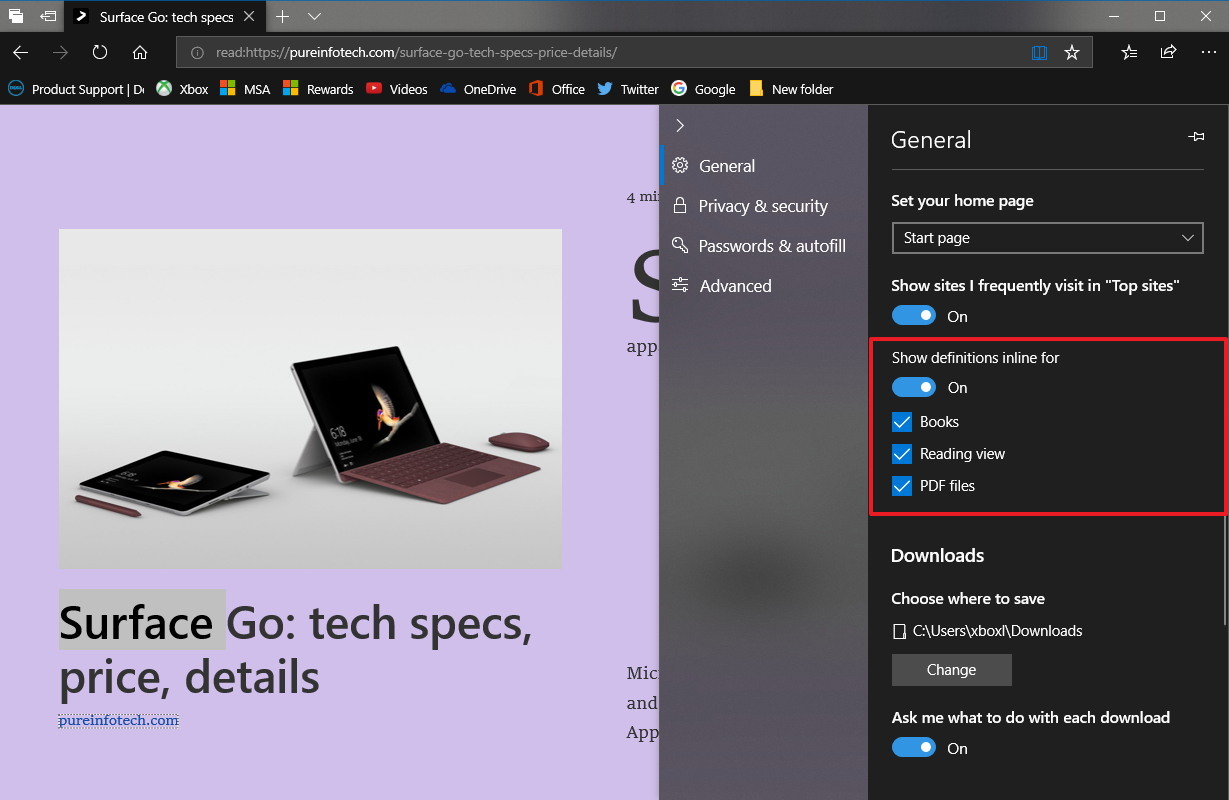The image size is (1229, 800).
Task: Open MSA favorite bookmark
Action: pos(244,89)
